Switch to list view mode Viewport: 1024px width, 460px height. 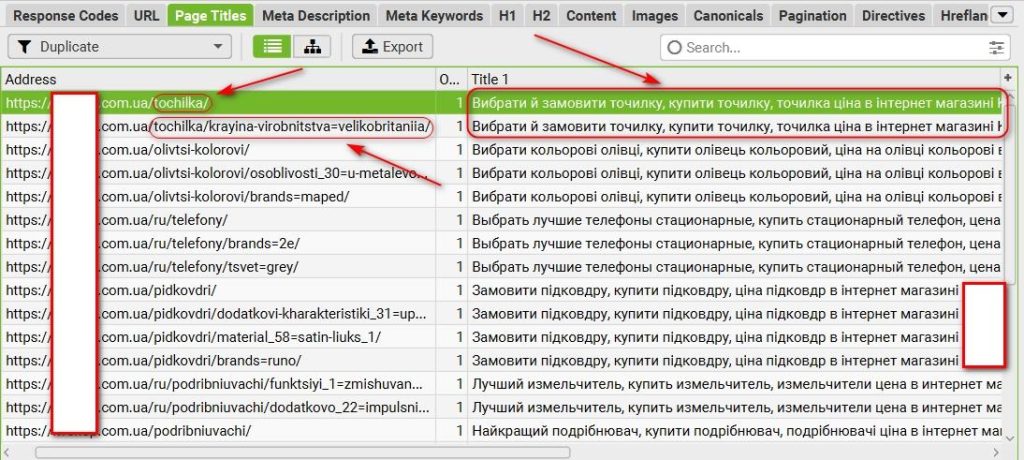click(272, 46)
